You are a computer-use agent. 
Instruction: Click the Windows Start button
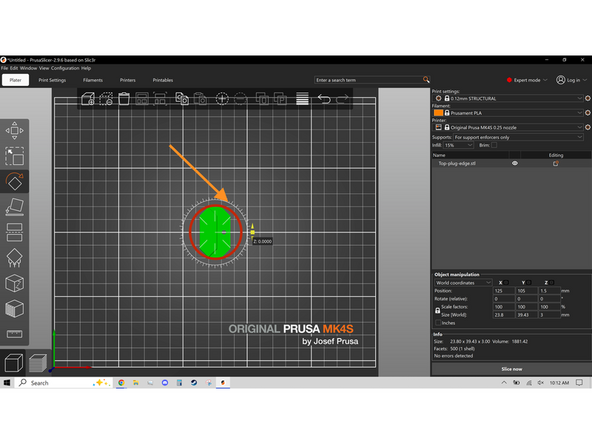point(7,383)
